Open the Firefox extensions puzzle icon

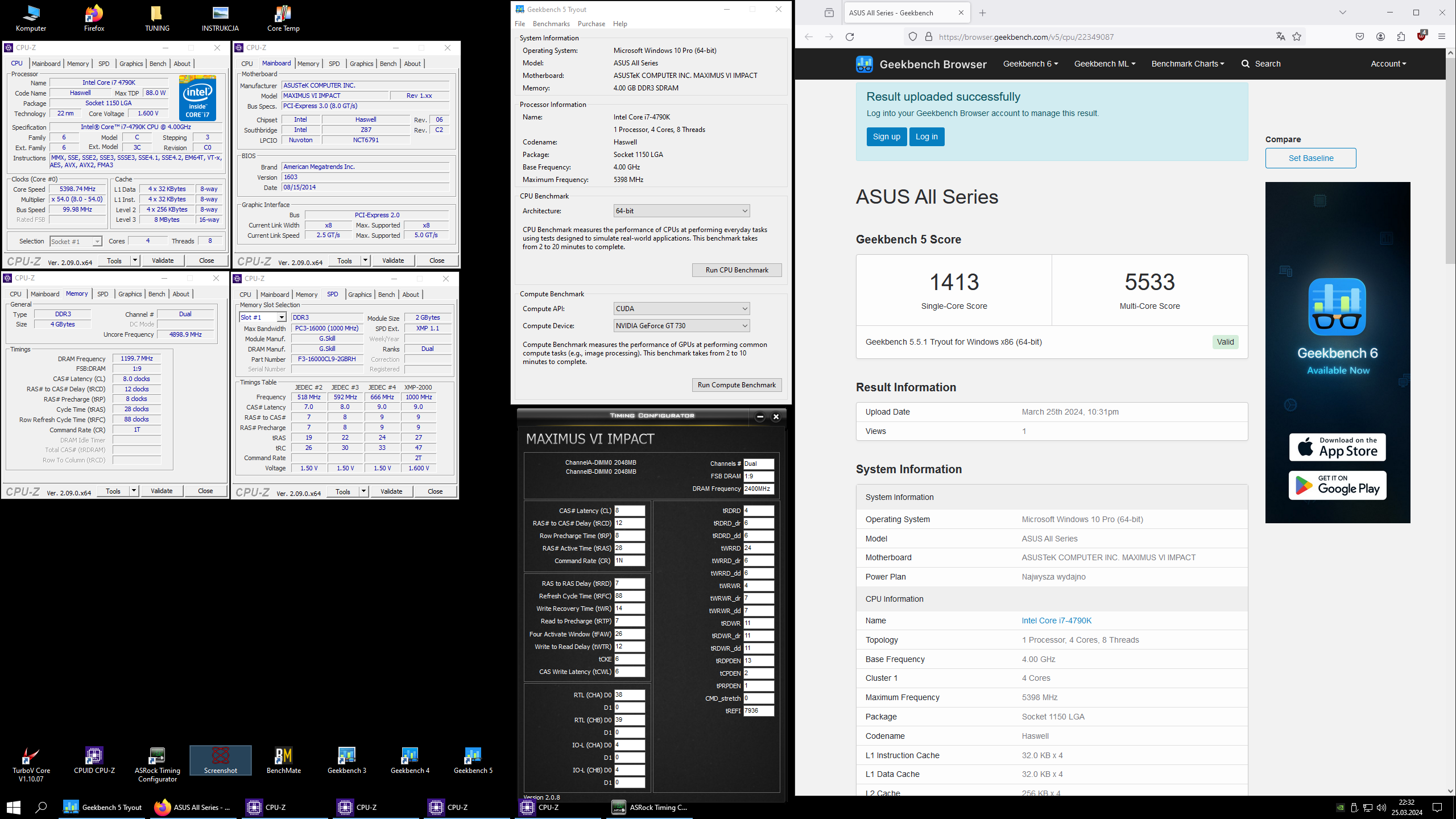[x=1401, y=37]
